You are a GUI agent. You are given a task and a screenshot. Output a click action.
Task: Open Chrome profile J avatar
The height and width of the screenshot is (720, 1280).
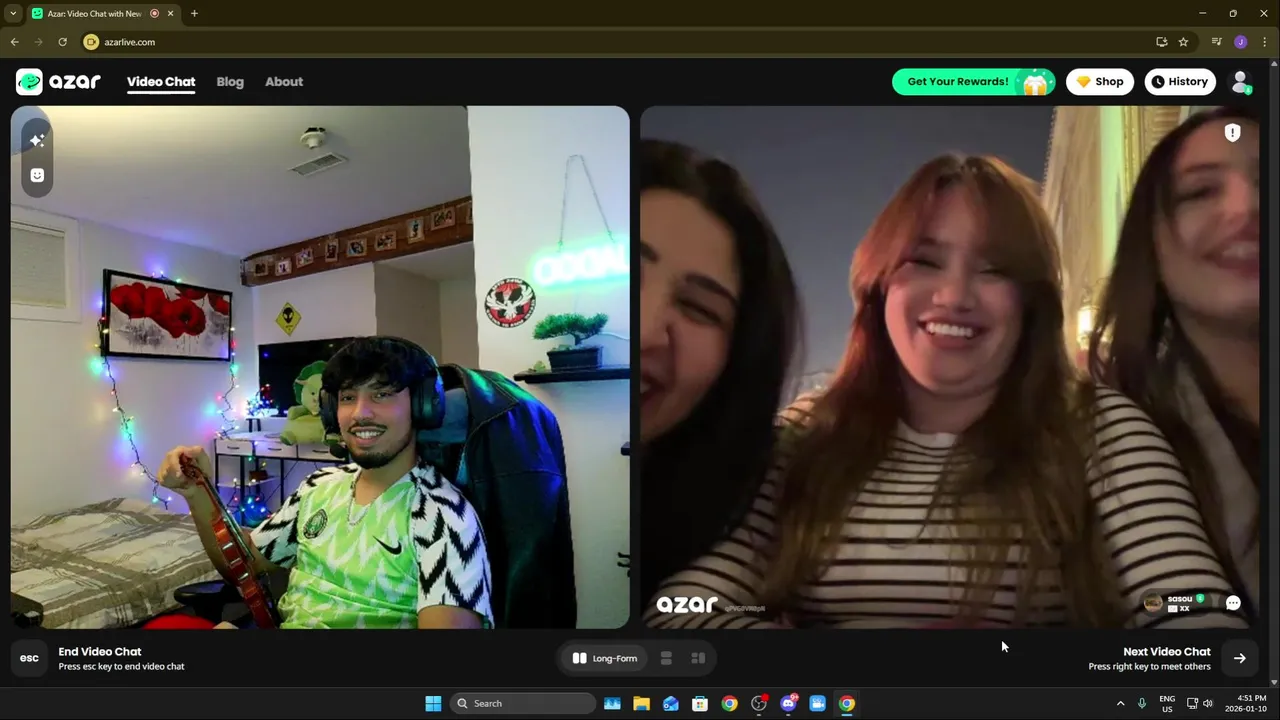click(x=1240, y=42)
